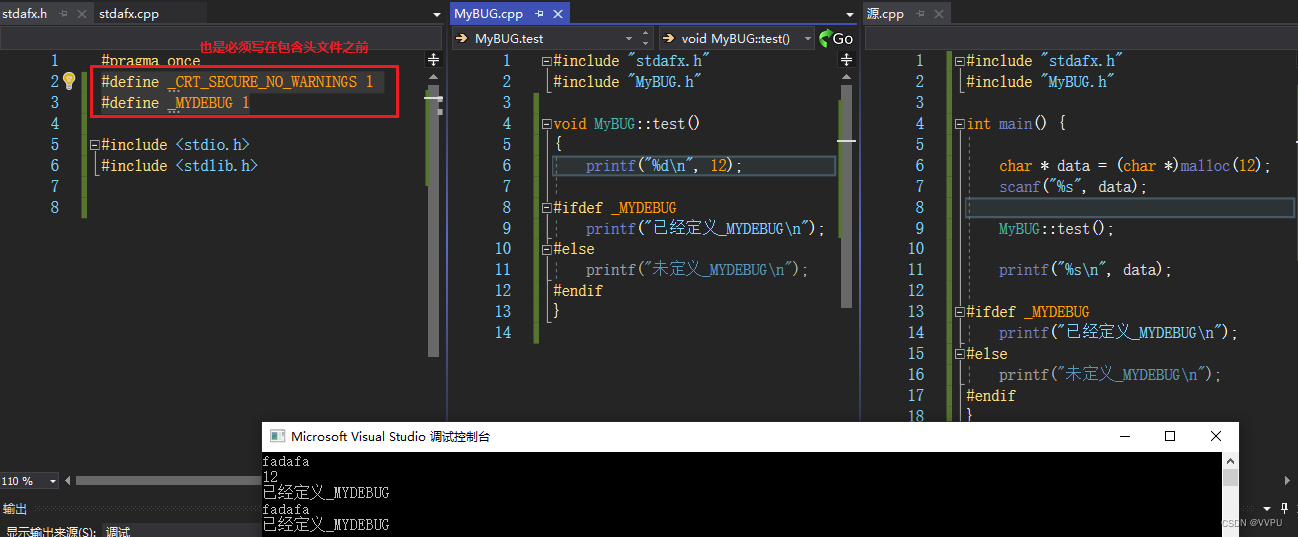Click the printf("%s\n", data); line in 源.cpp
Screen dimensions: 1298x537
(x=1085, y=271)
